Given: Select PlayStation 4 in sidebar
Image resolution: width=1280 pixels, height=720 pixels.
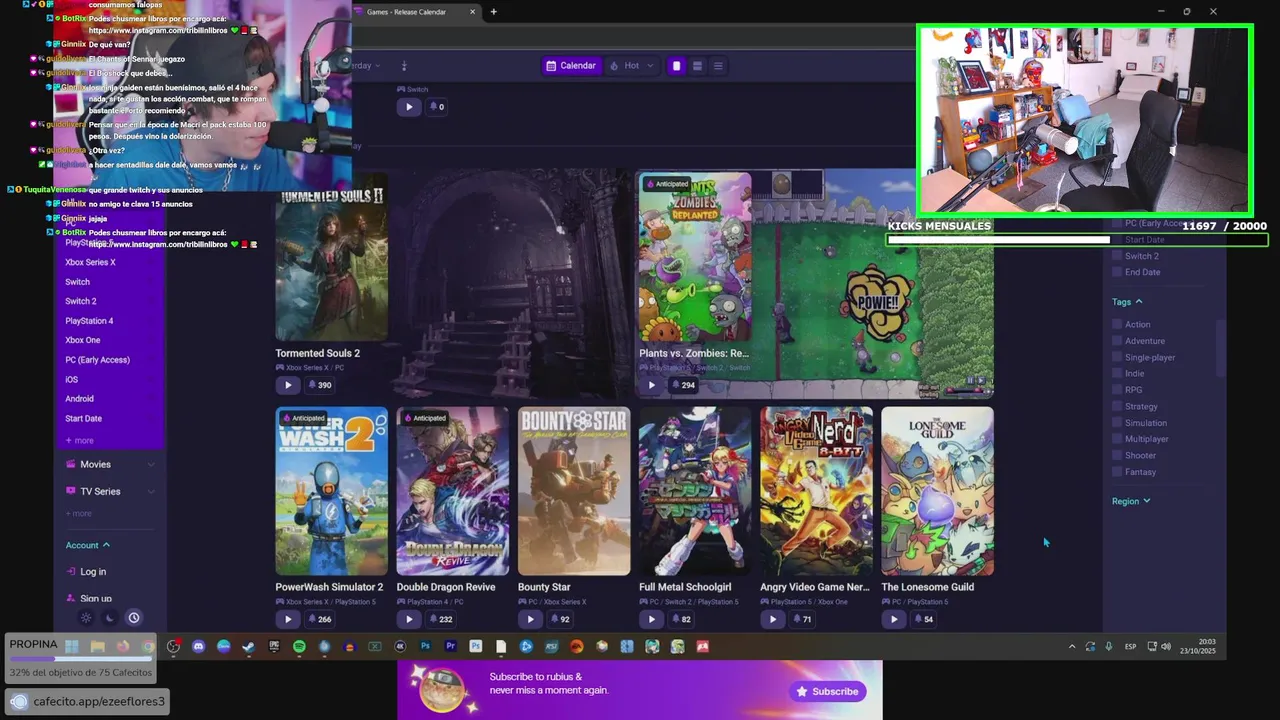Looking at the screenshot, I should tap(89, 321).
